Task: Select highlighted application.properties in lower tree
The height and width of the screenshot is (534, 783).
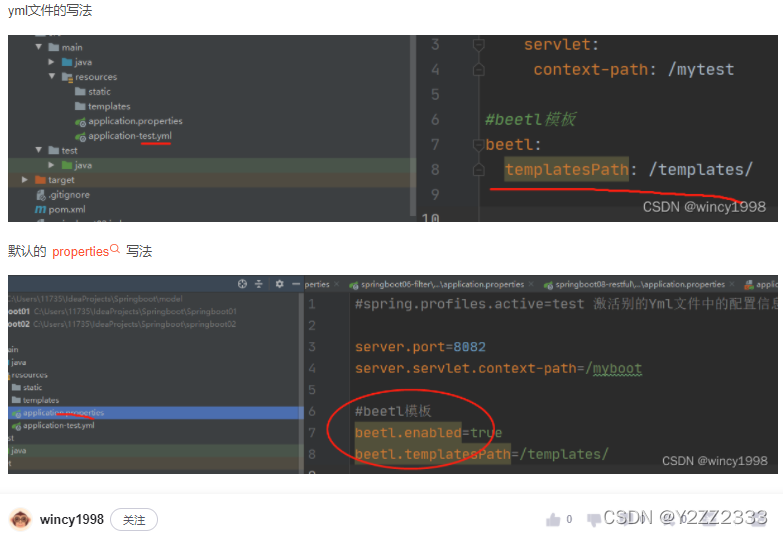Action: point(156,413)
